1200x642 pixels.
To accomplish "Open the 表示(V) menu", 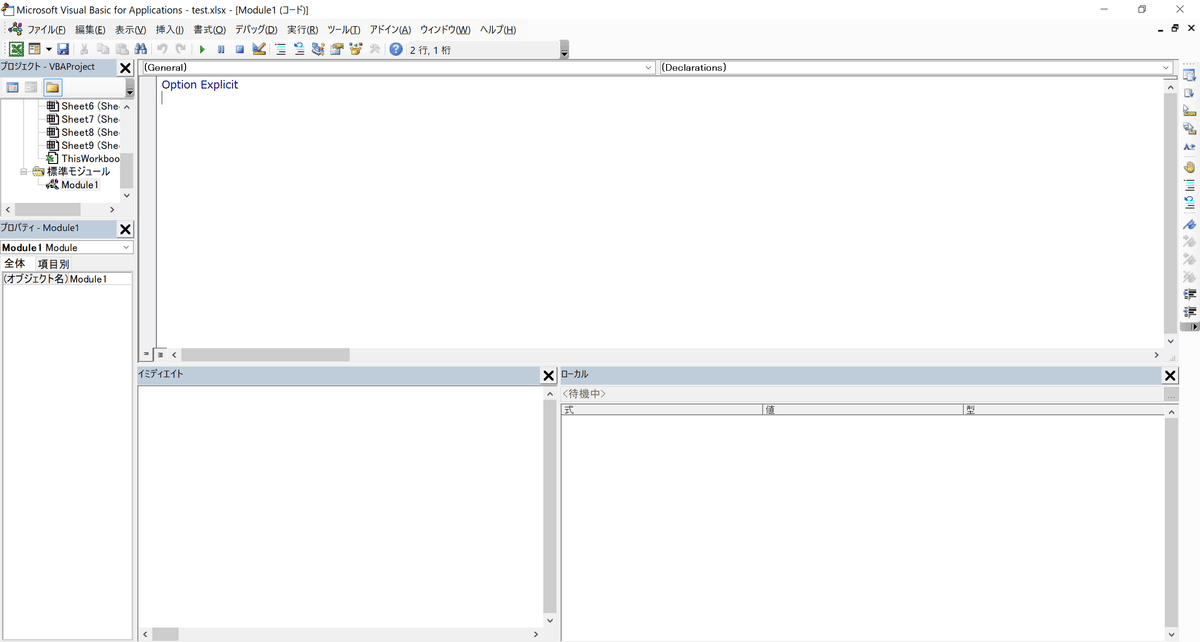I will point(130,30).
